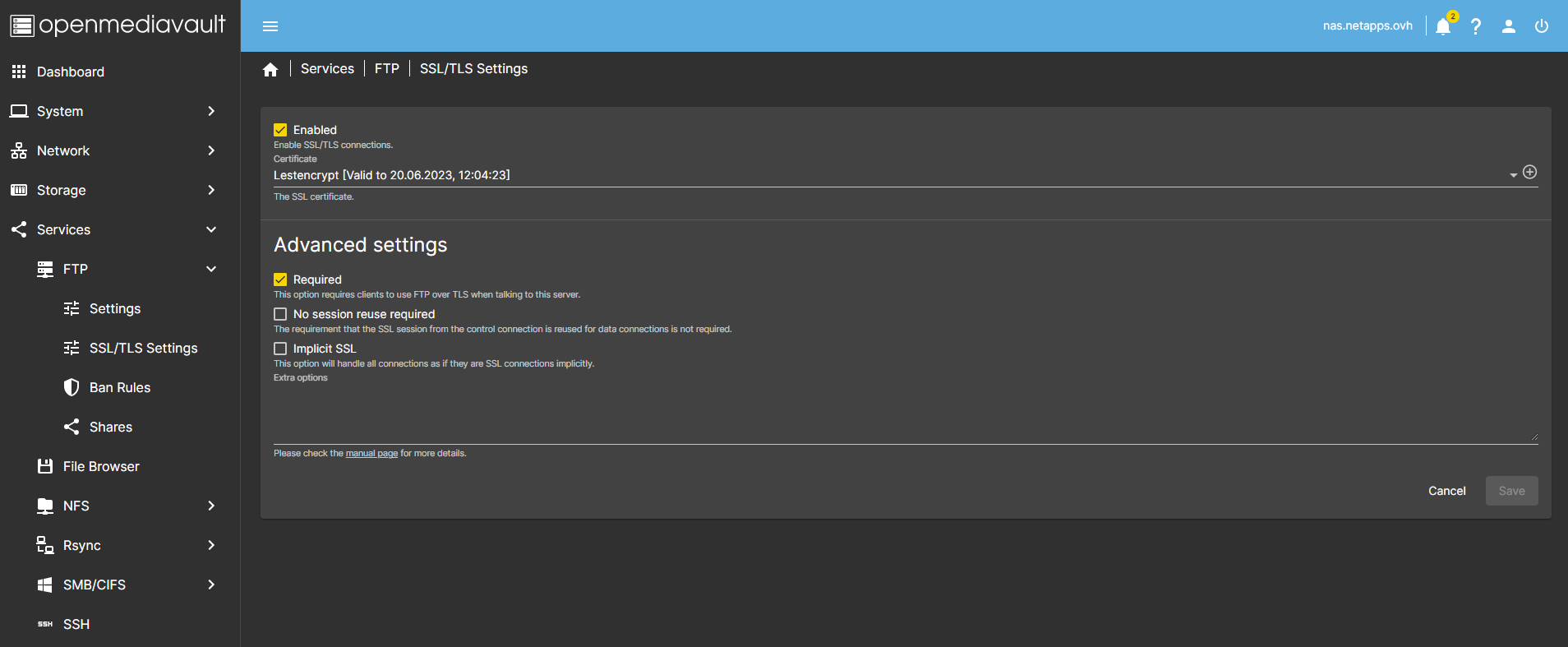
Task: Open Dashboard from the sidebar
Action: coord(70,72)
